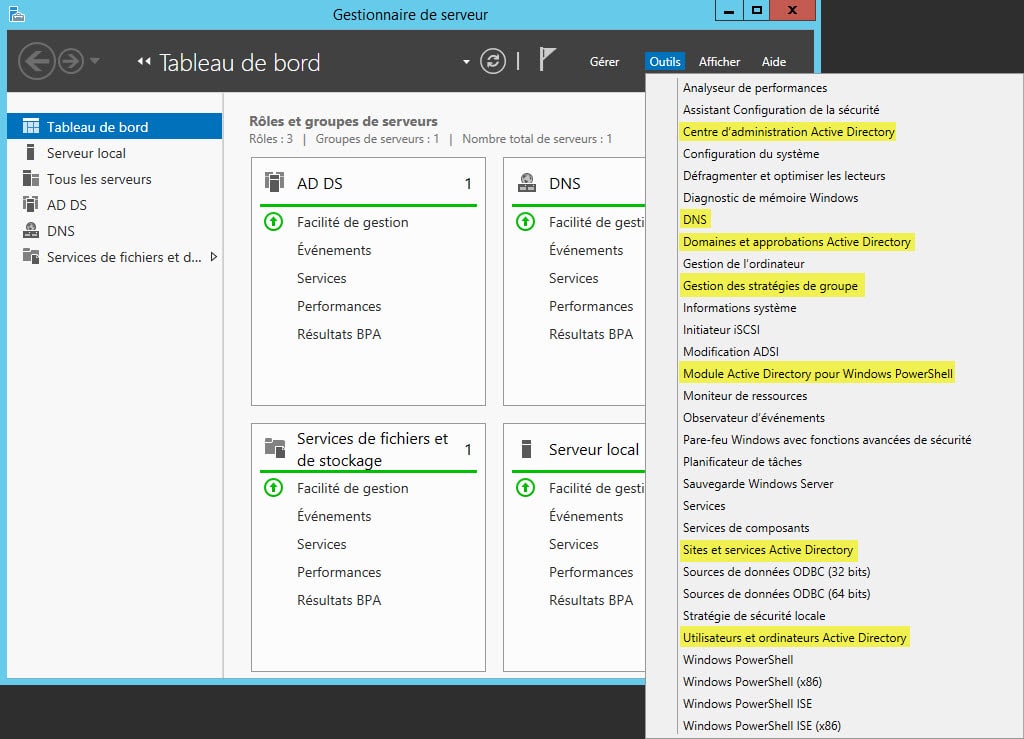
Task: Open Facilité de gestion in AD DS tile
Action: (x=353, y=222)
